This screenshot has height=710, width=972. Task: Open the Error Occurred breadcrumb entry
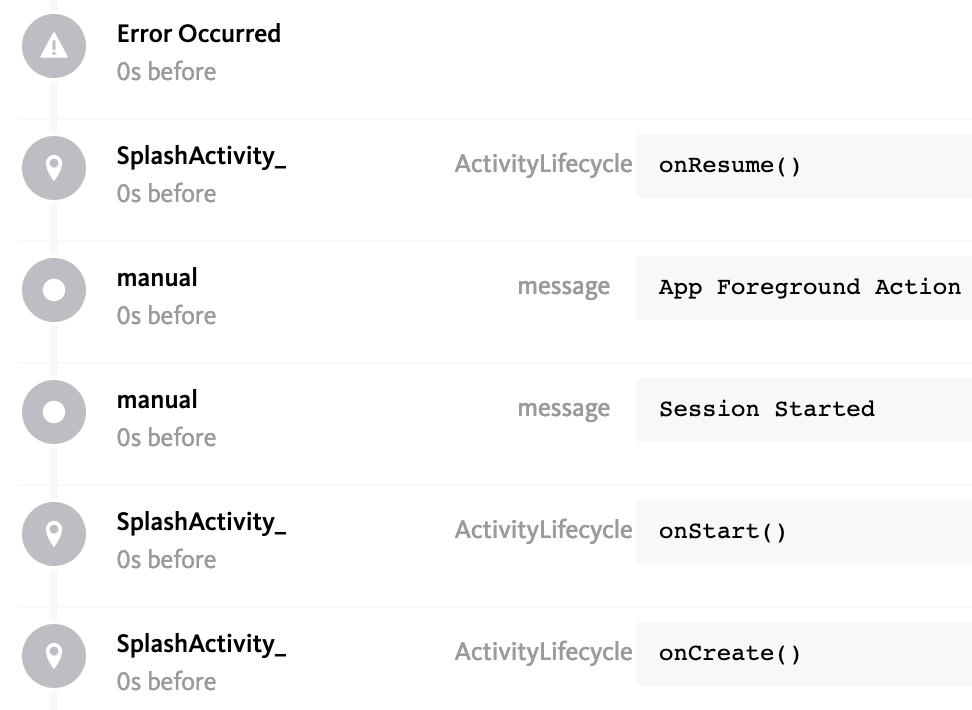[198, 33]
